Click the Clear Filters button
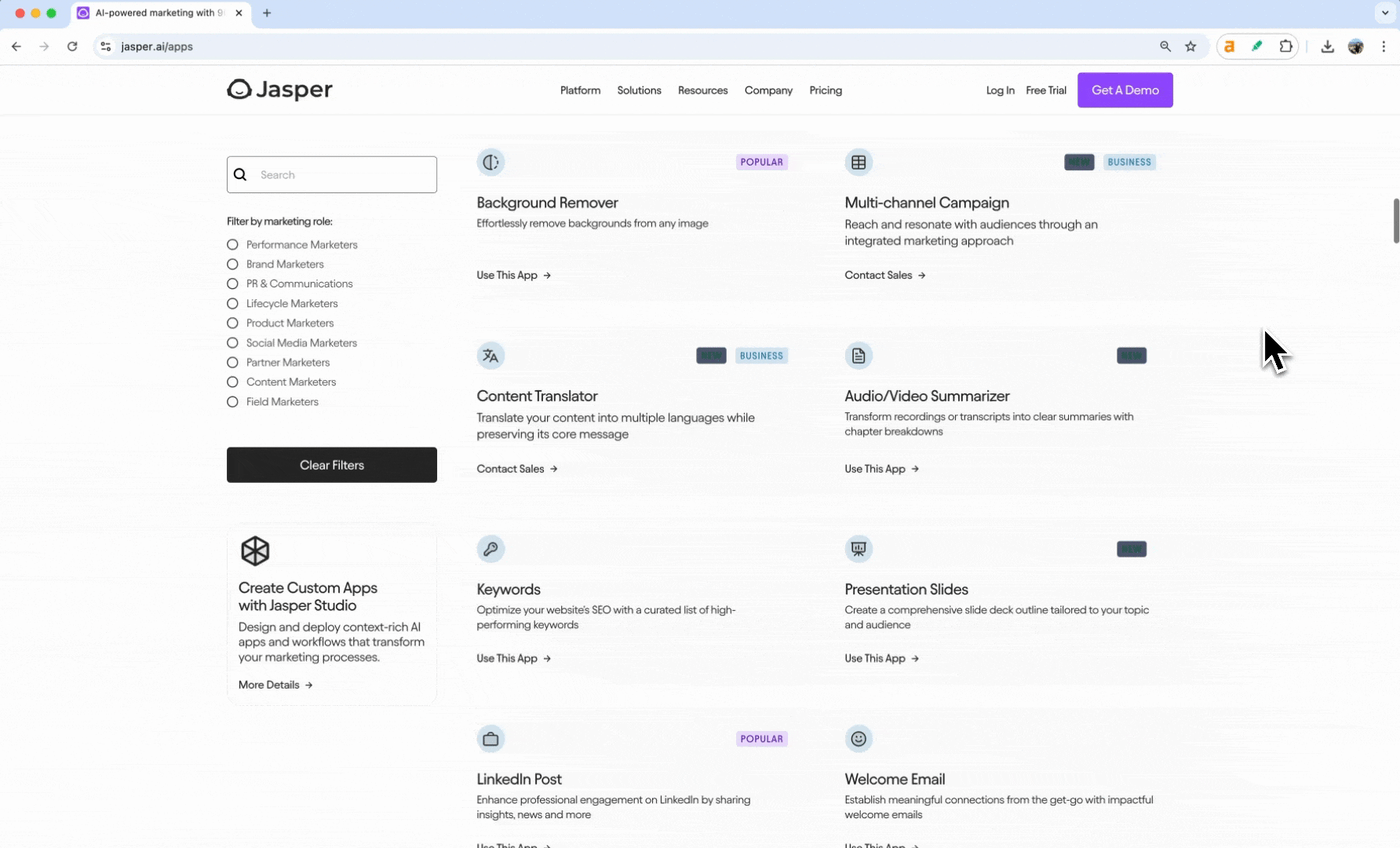The image size is (1400, 848). 331,465
